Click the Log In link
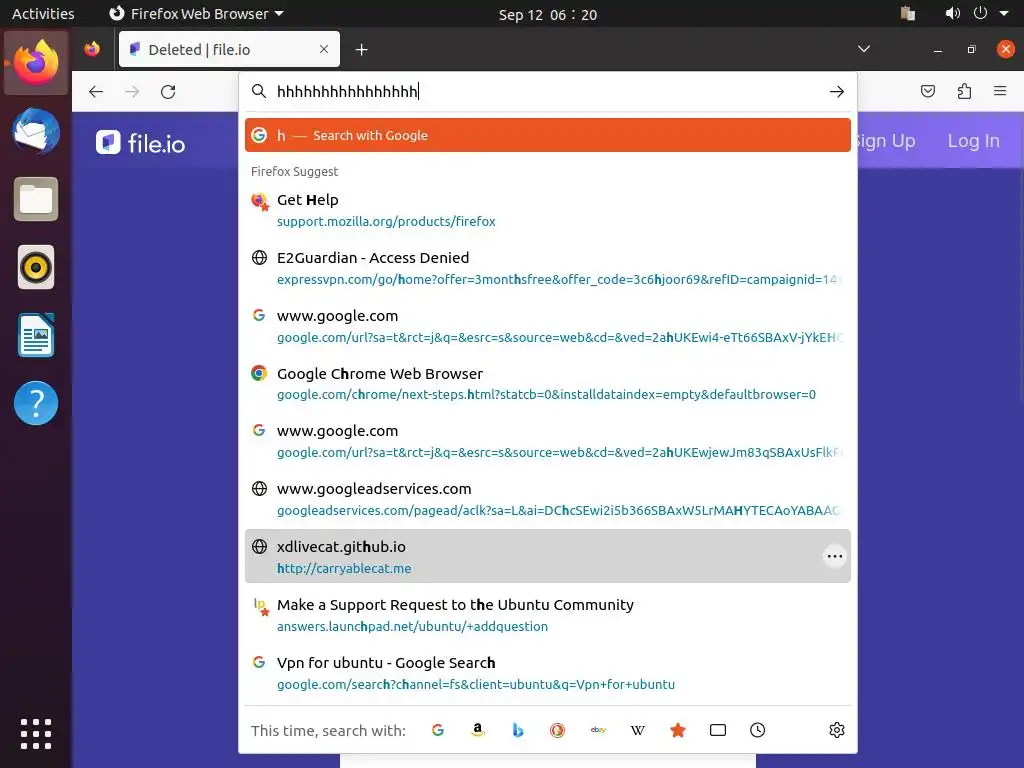 973,140
